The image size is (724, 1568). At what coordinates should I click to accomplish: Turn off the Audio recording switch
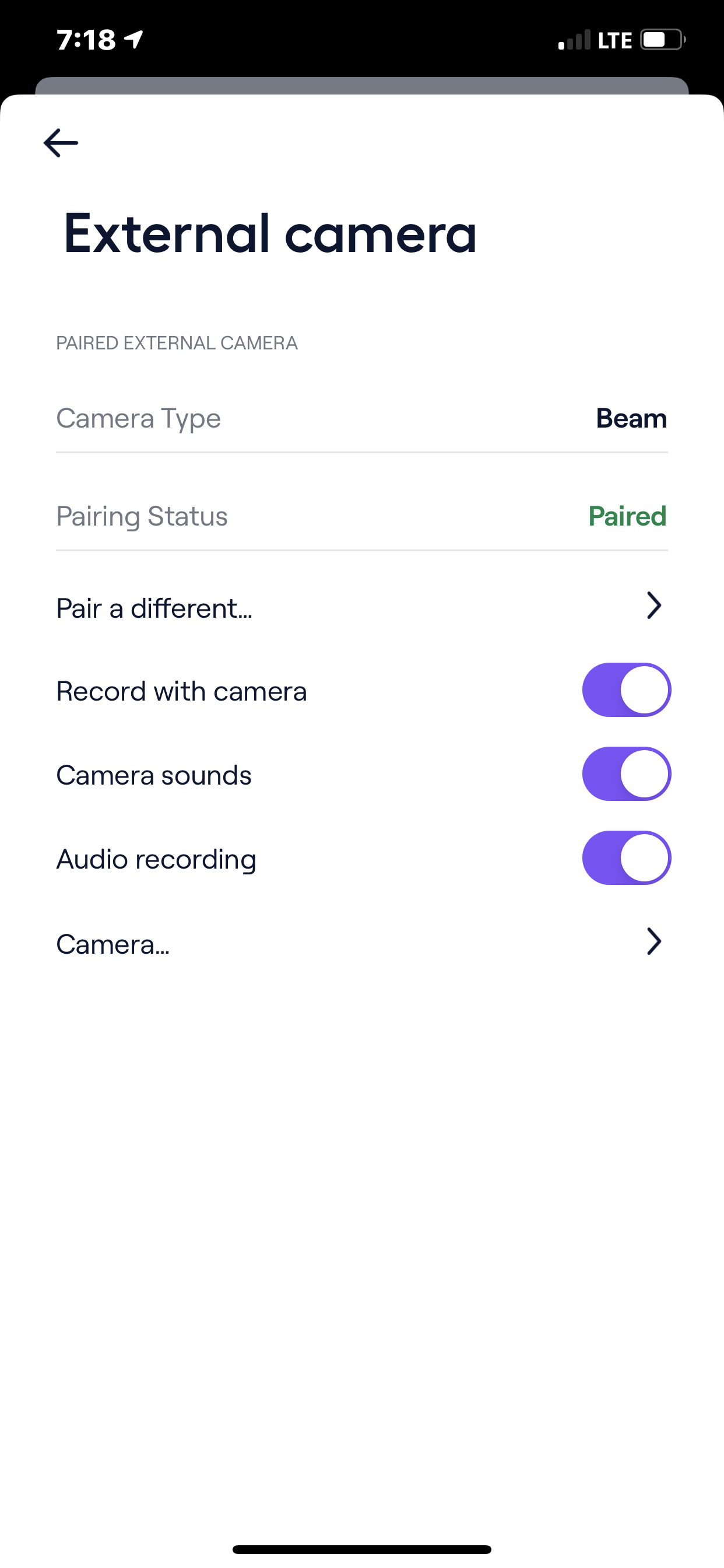point(626,857)
